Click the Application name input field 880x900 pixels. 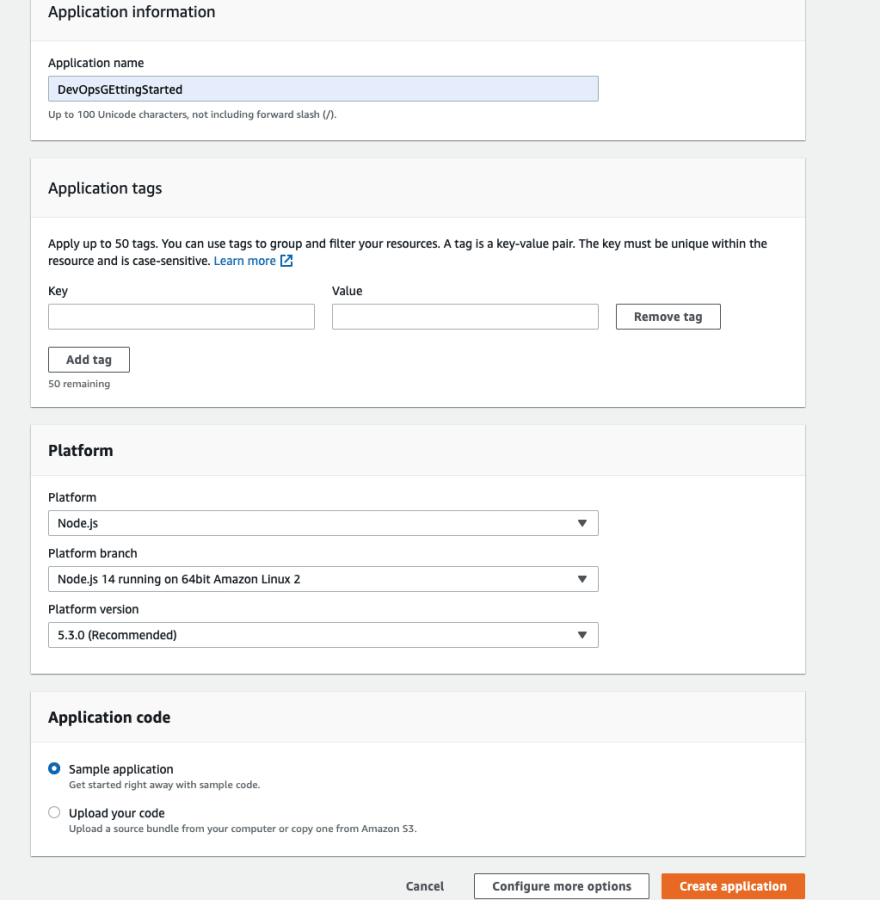(x=323, y=89)
